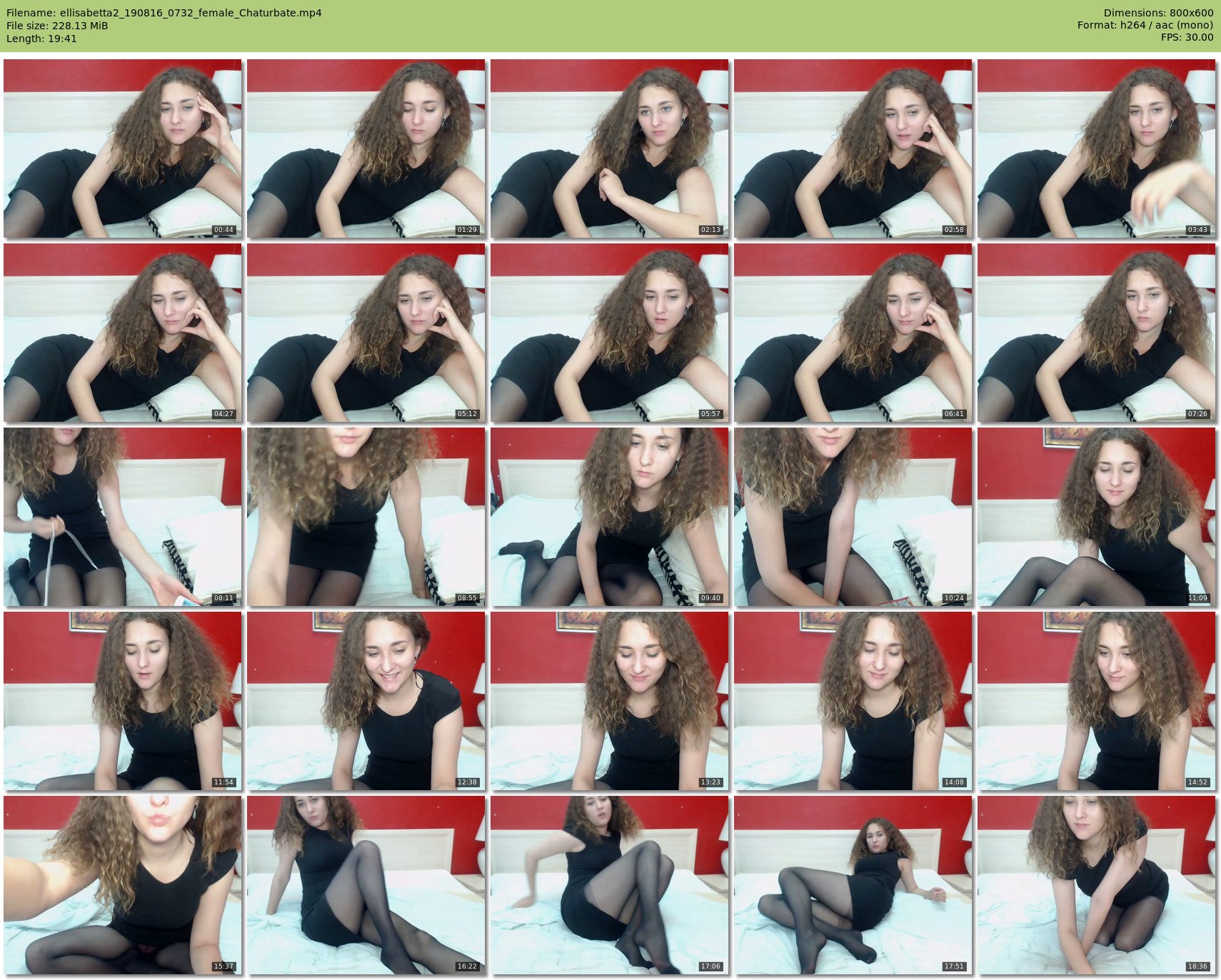Screen dimensions: 1221x980
Task: Select the thumbnail timestamped 03:43
Action: pos(1097,148)
